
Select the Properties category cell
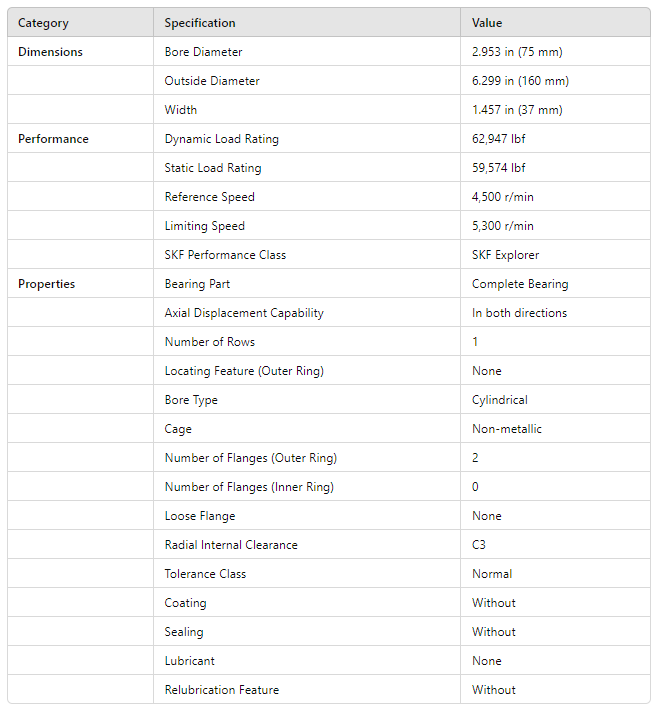click(47, 284)
